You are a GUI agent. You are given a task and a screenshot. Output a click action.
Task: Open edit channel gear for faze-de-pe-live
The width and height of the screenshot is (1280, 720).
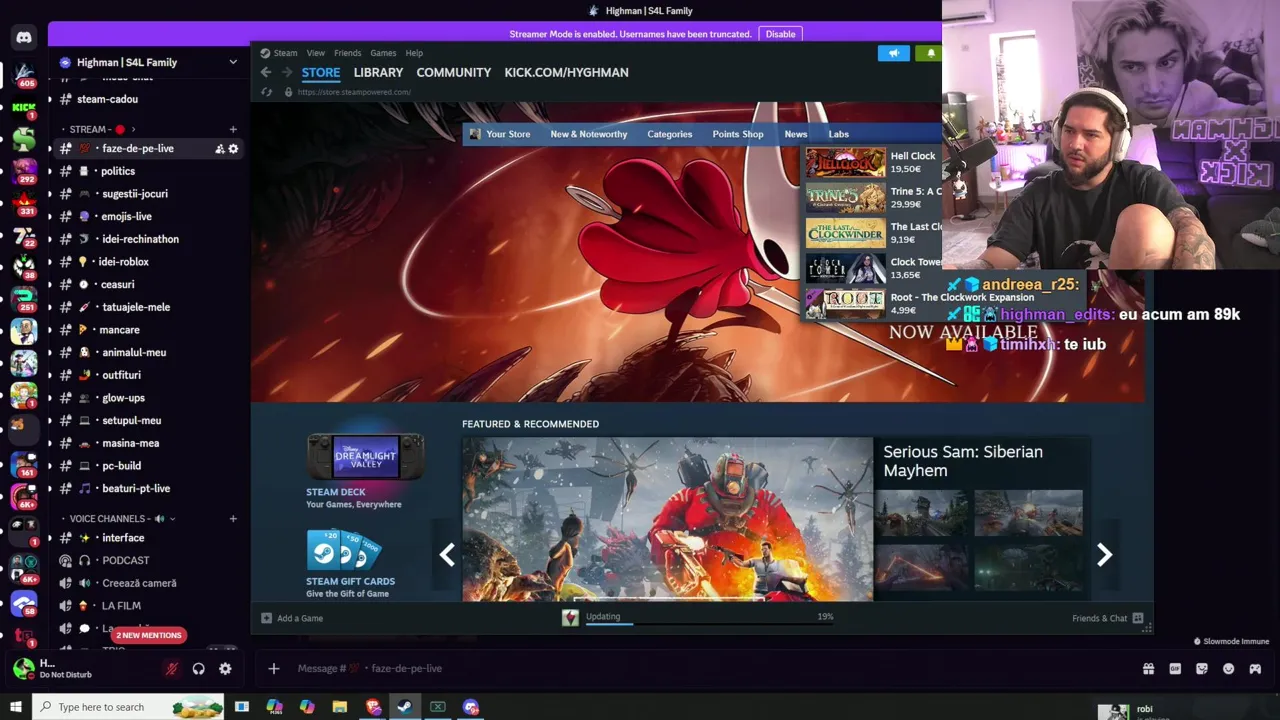pos(233,149)
